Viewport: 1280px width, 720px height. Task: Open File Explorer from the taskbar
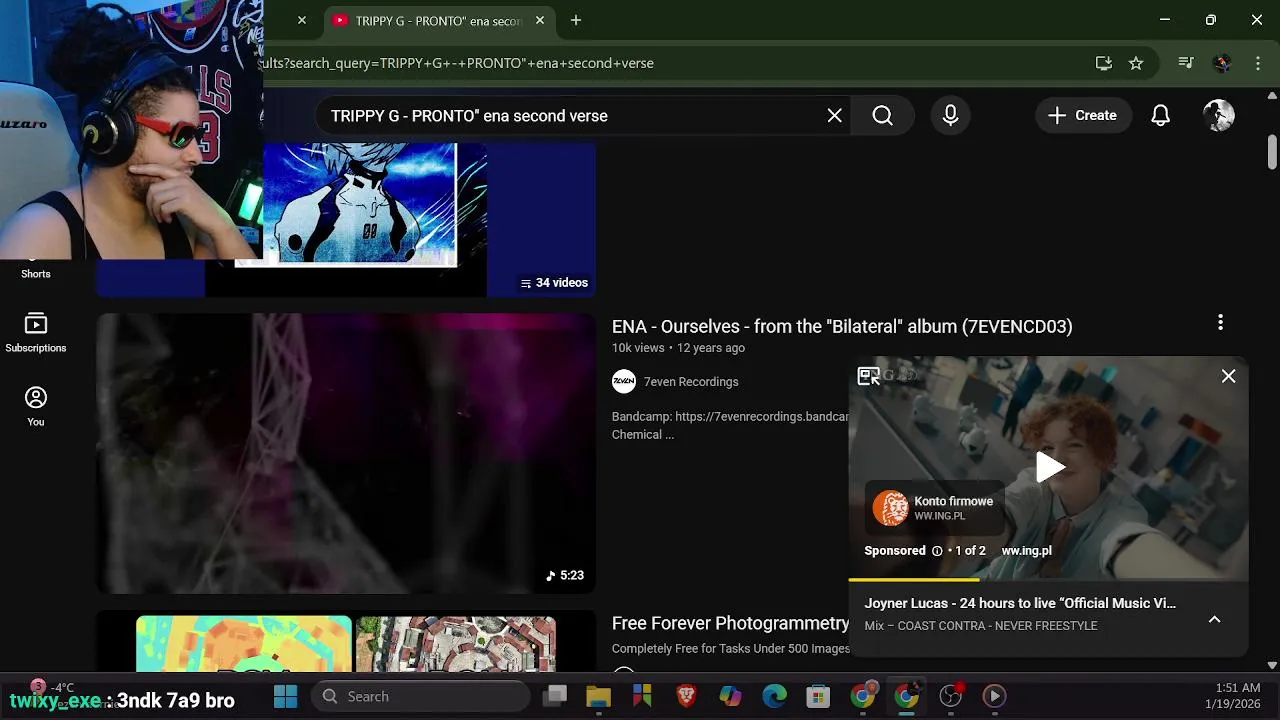coord(598,696)
